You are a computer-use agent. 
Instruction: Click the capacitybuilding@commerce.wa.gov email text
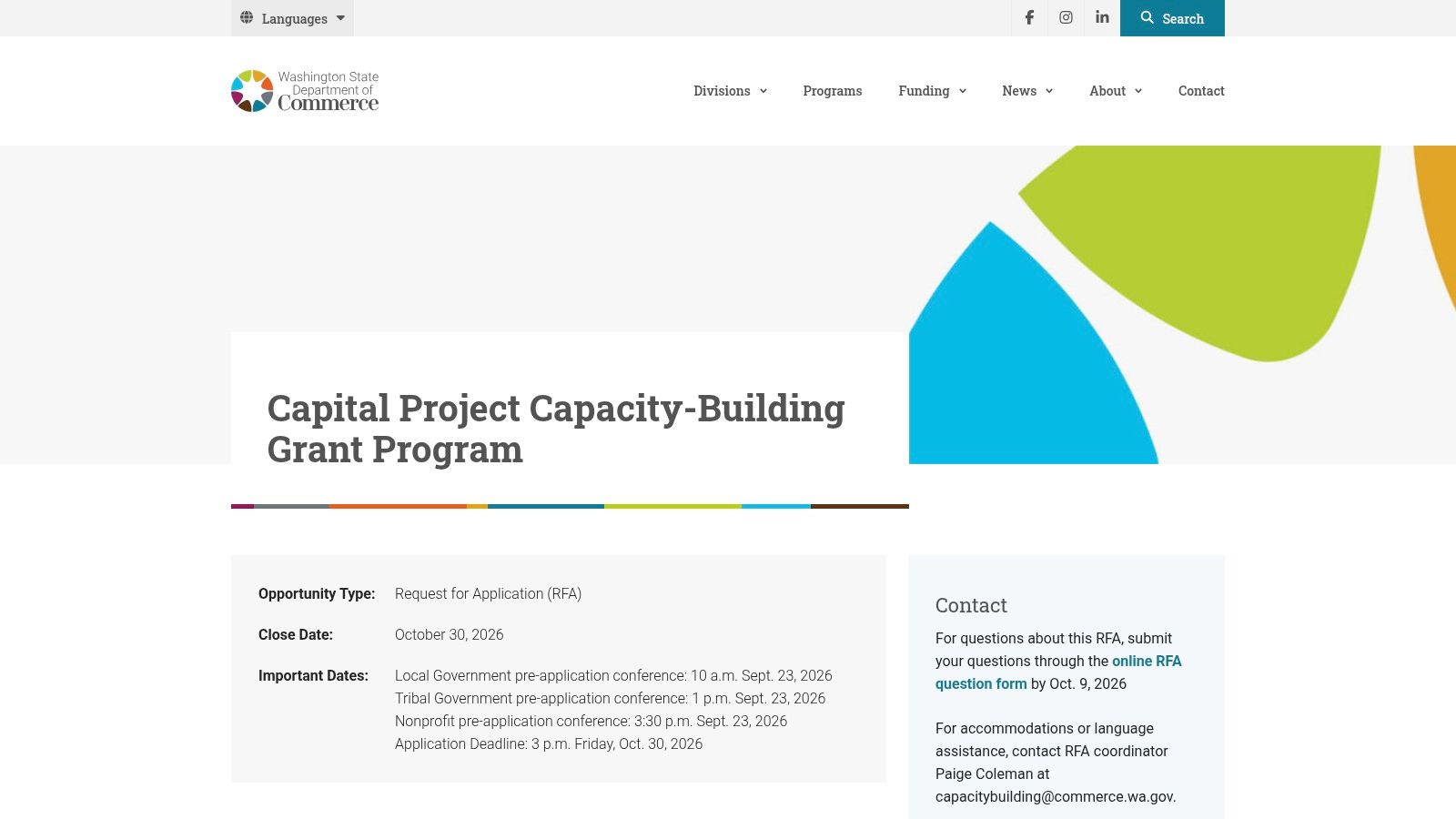pyautogui.click(x=1055, y=796)
